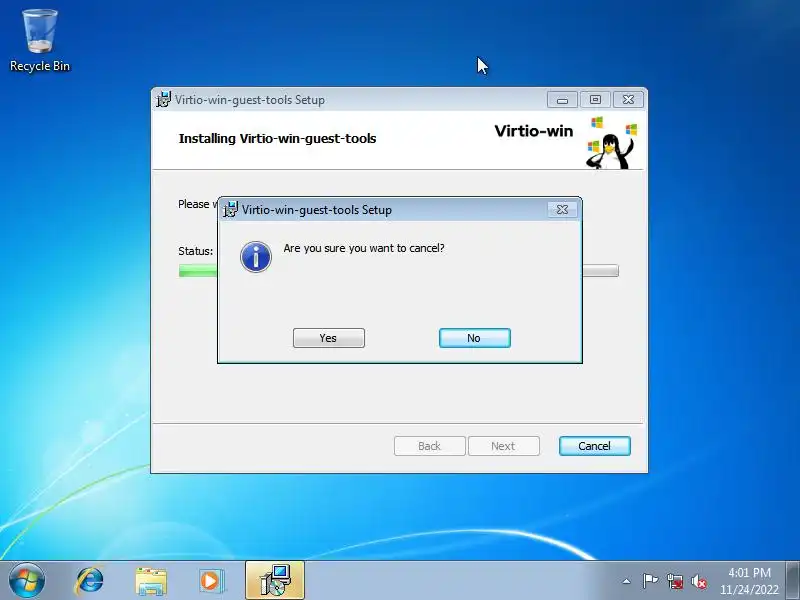Image resolution: width=800 pixels, height=600 pixels.
Task: Click the muted volume tray icon
Action: 699,581
